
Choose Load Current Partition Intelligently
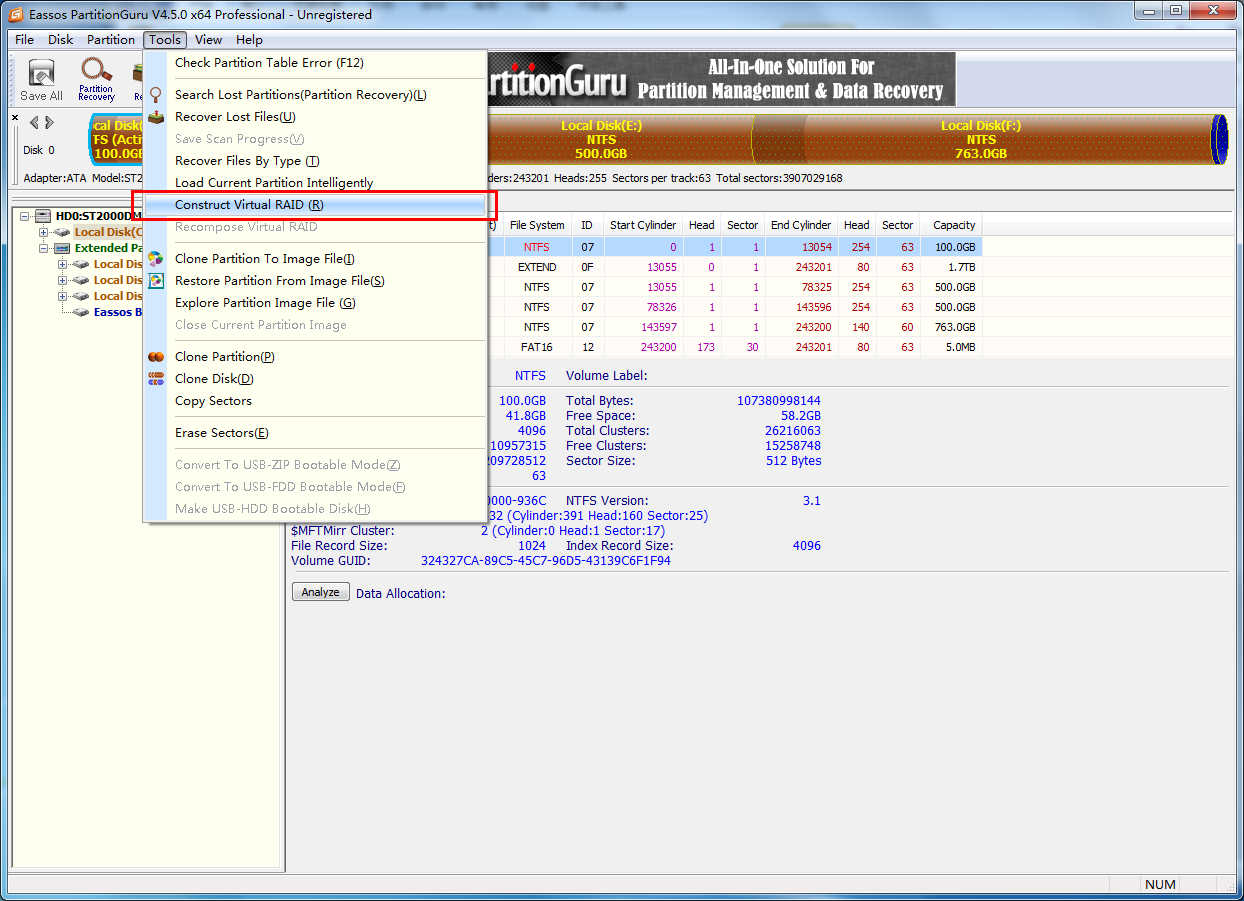(x=315, y=183)
